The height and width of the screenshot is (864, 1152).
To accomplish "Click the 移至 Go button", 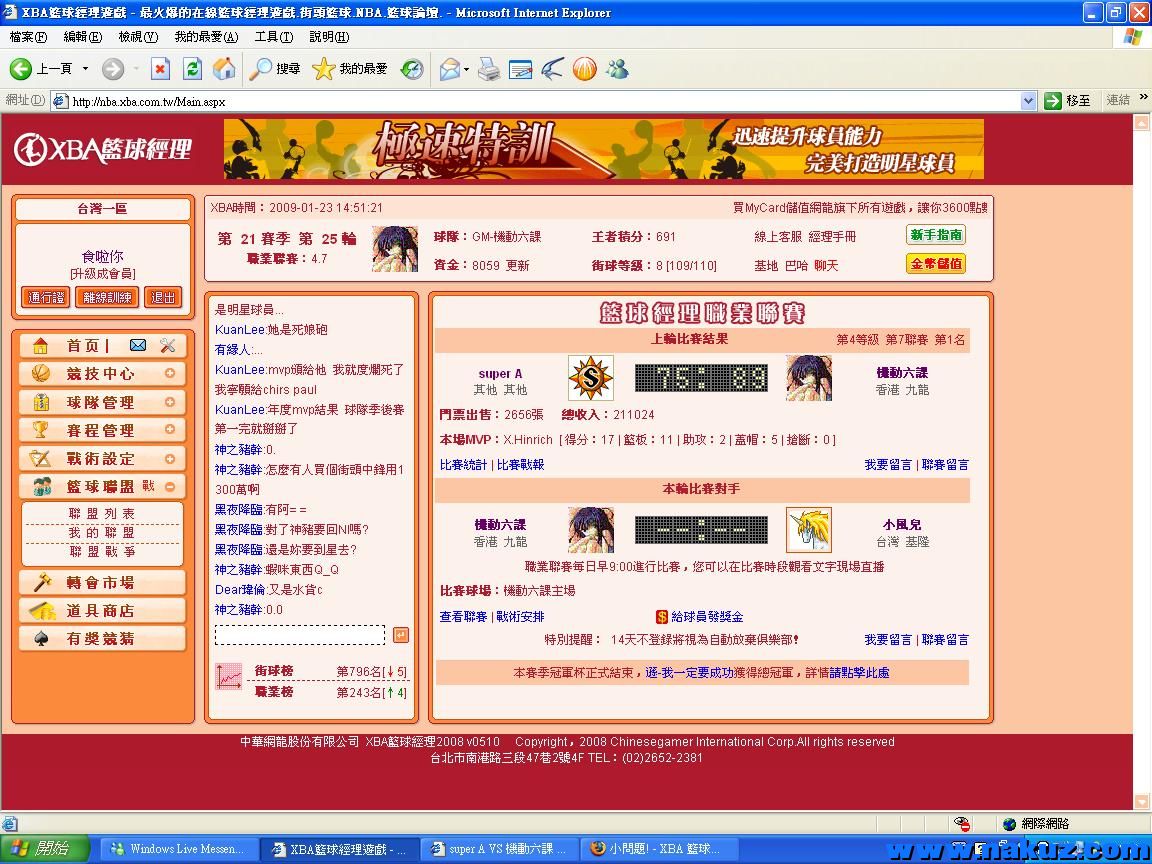I will point(1068,101).
